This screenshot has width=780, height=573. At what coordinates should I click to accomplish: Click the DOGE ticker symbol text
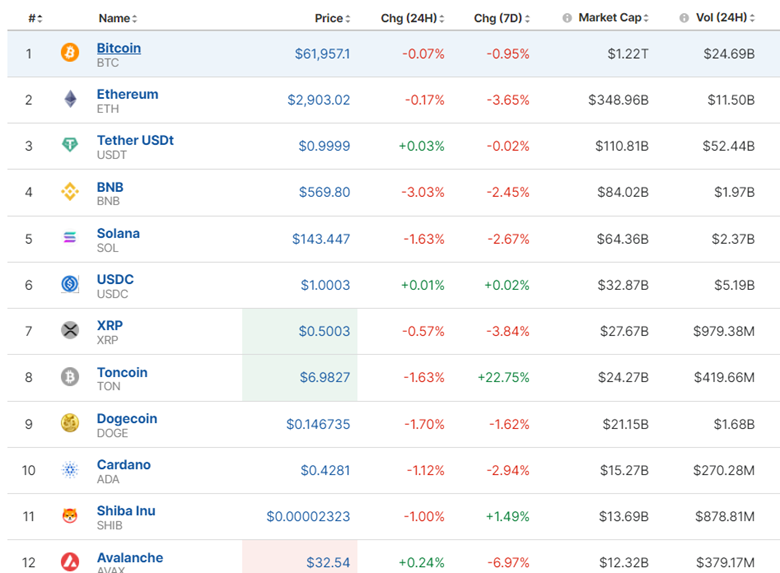[112, 433]
